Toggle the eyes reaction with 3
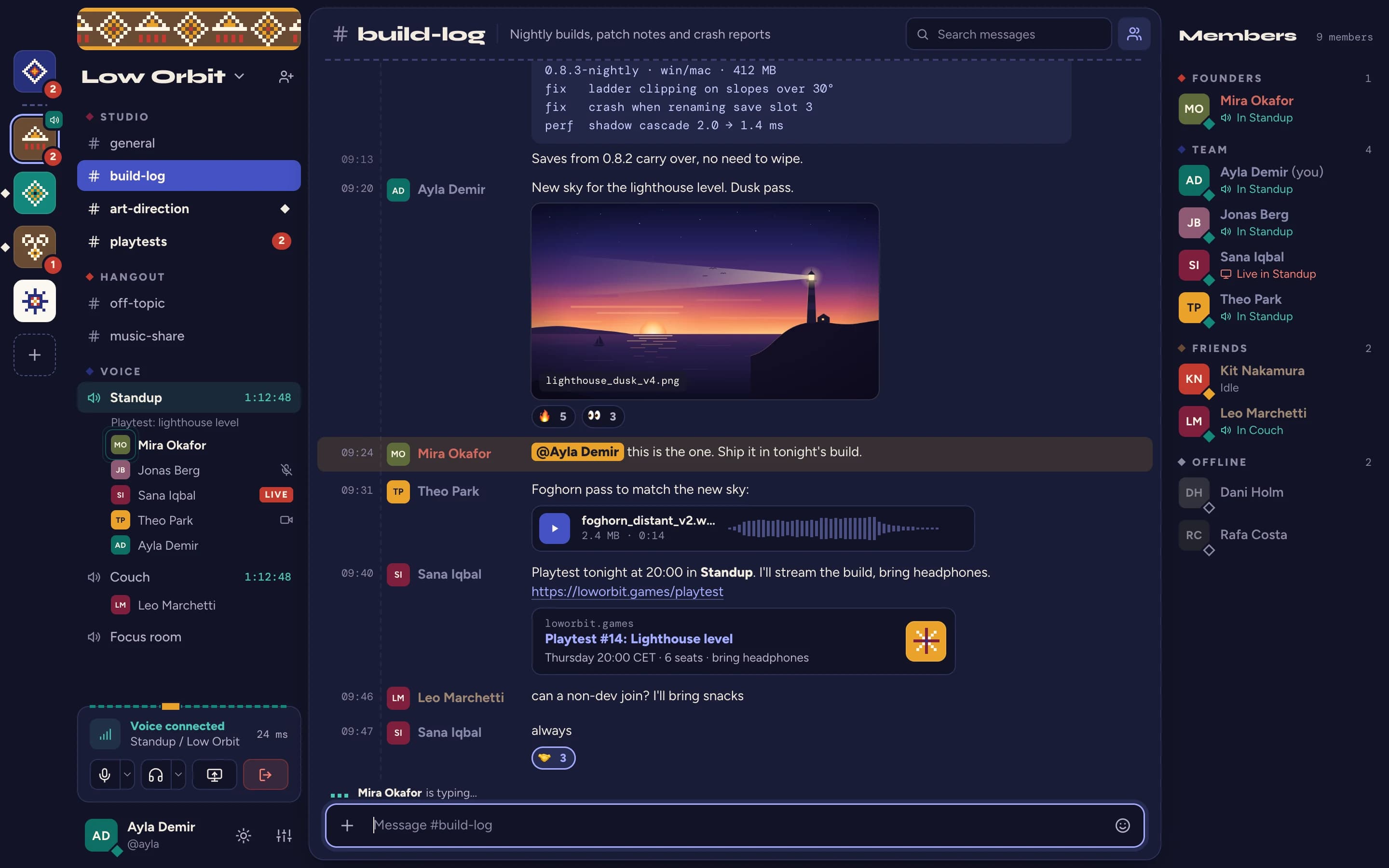The height and width of the screenshot is (868, 1389). (603, 416)
